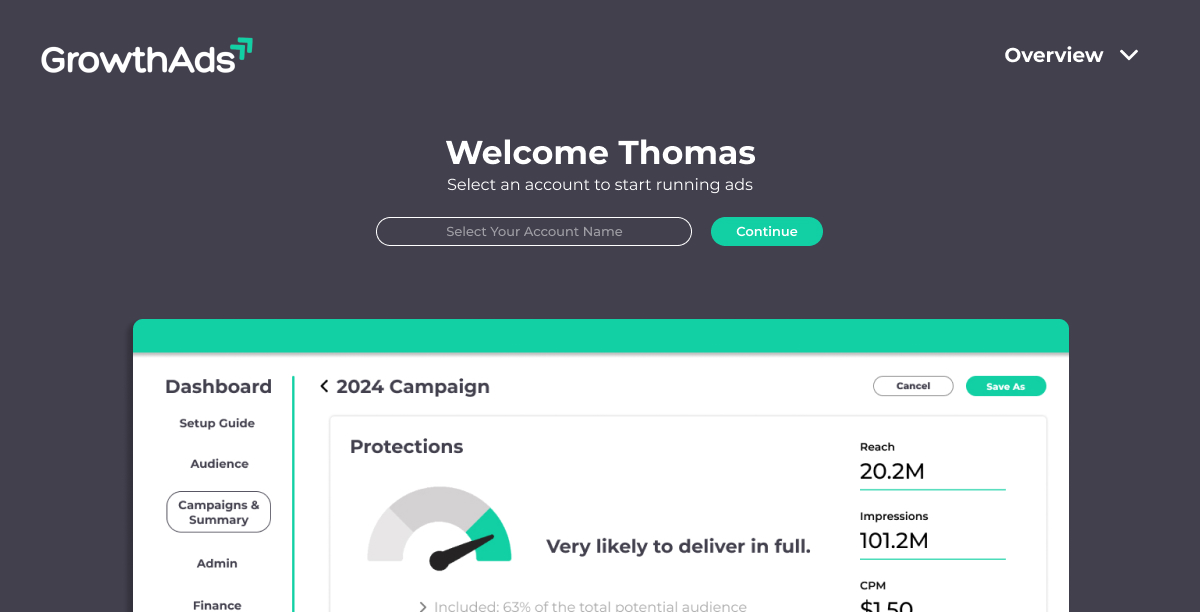Go back using the 2024 Campaign arrow
The width and height of the screenshot is (1200, 612).
coord(324,386)
